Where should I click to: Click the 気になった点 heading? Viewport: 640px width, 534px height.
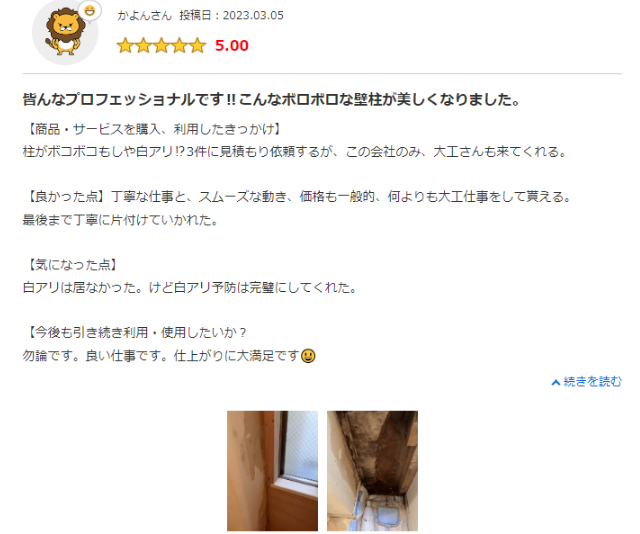(x=73, y=265)
